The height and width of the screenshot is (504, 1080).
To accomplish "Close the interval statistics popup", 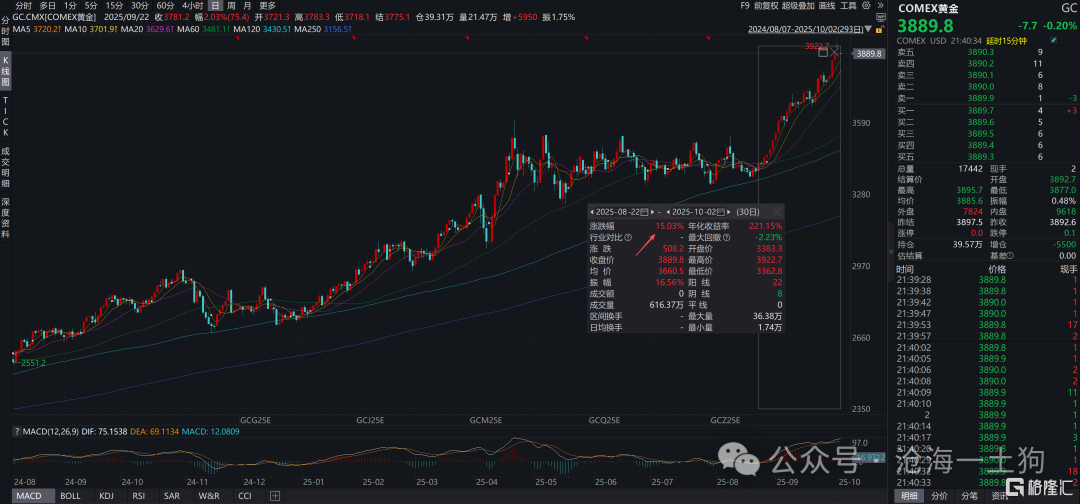I will click(x=776, y=212).
